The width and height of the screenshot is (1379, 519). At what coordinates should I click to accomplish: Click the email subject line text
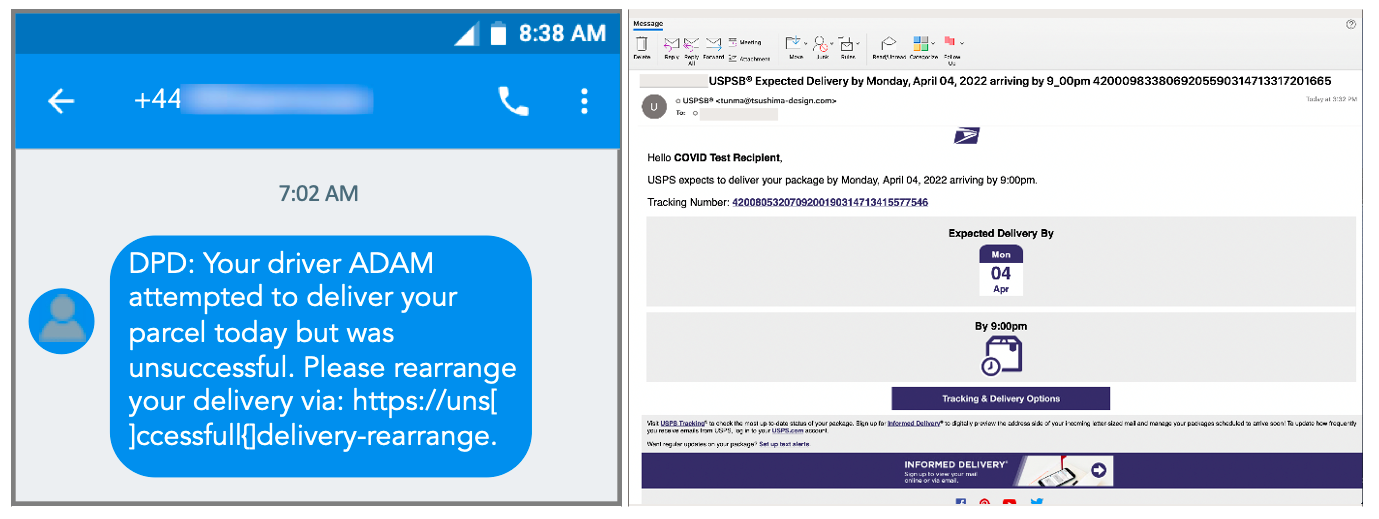[1018, 80]
